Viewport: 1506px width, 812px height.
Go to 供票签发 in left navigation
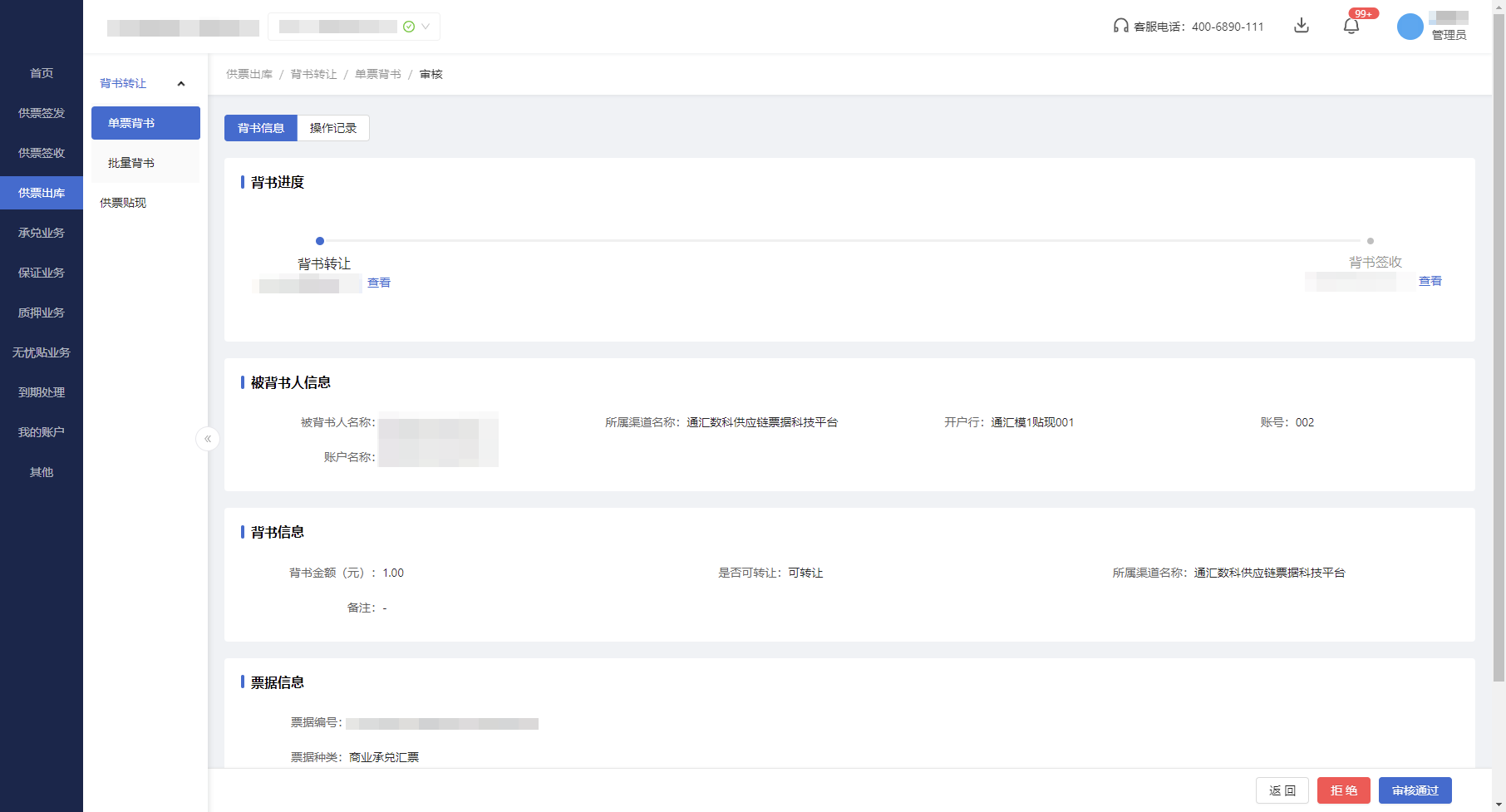point(42,113)
